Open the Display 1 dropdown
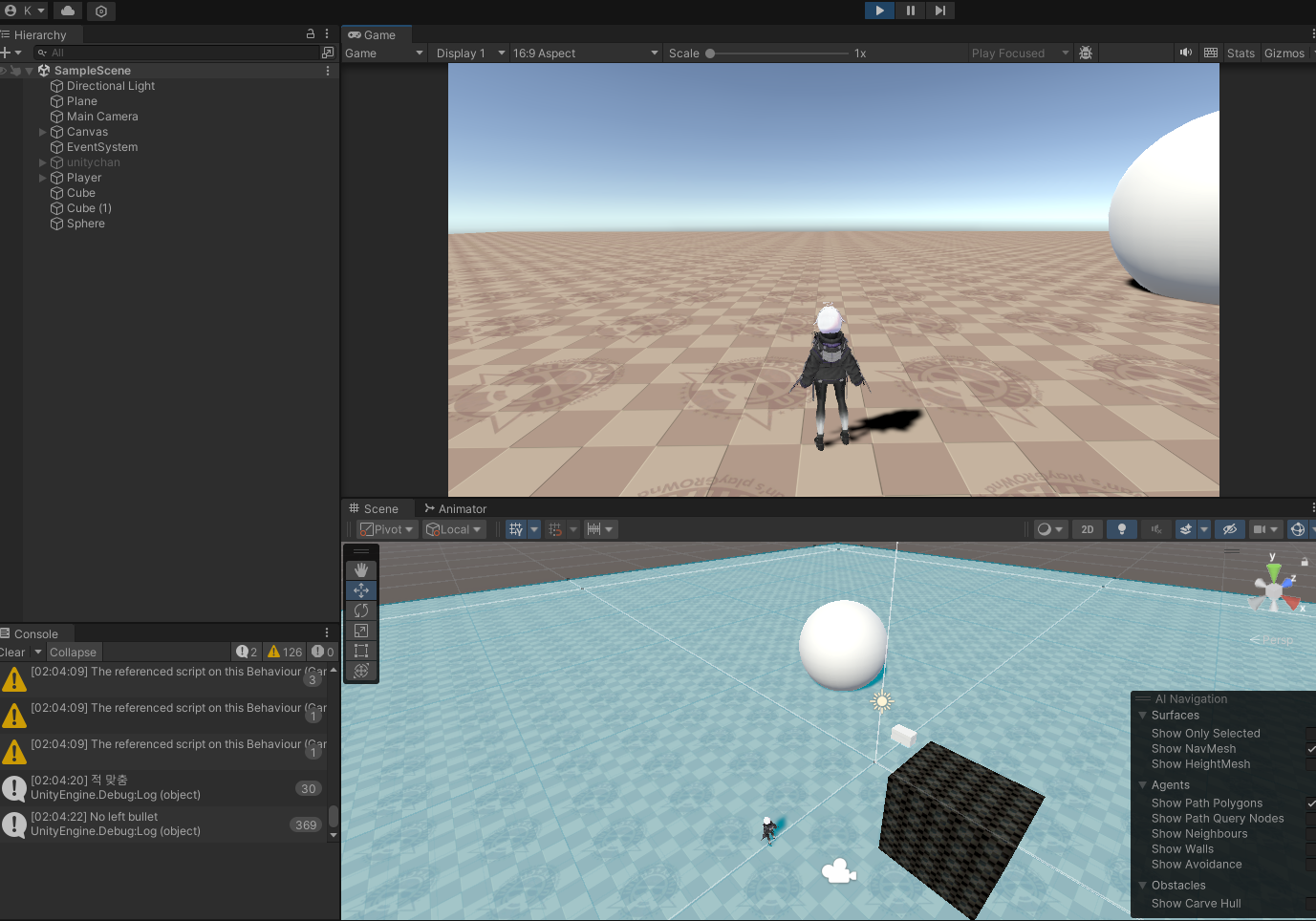The width and height of the screenshot is (1316, 921). click(x=470, y=54)
